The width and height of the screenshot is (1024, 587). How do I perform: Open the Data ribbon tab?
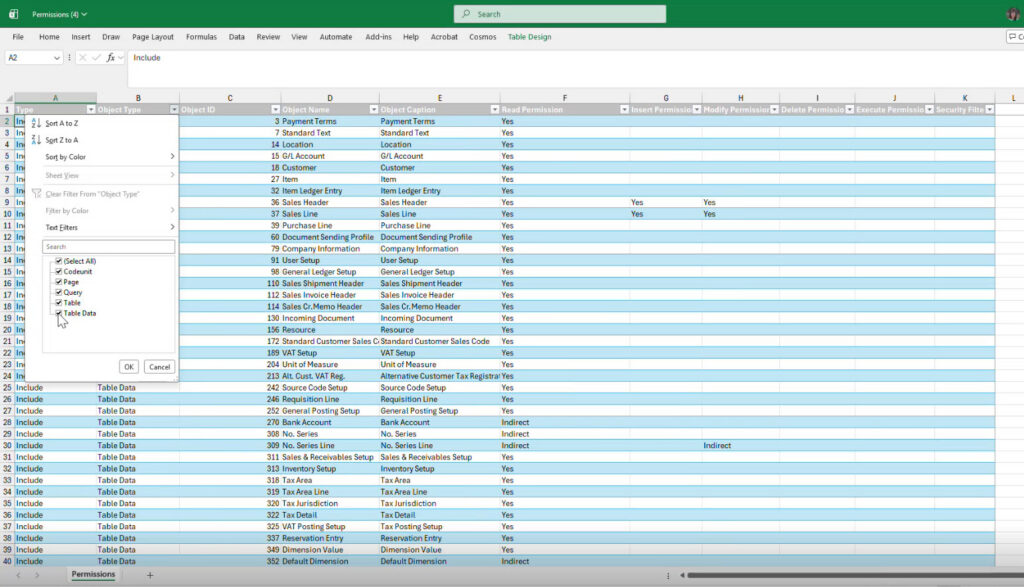[236, 37]
